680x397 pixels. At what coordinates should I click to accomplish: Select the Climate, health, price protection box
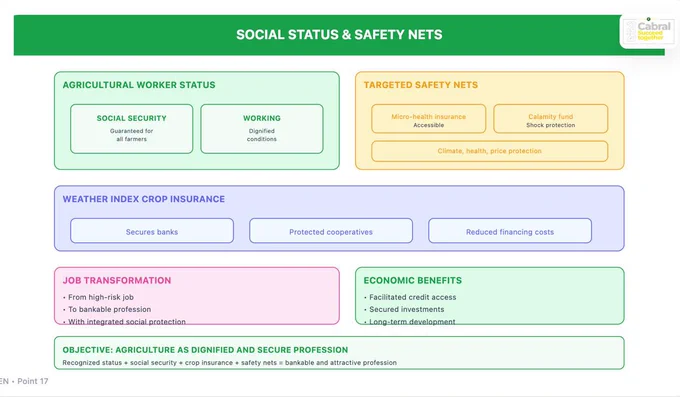click(x=490, y=151)
